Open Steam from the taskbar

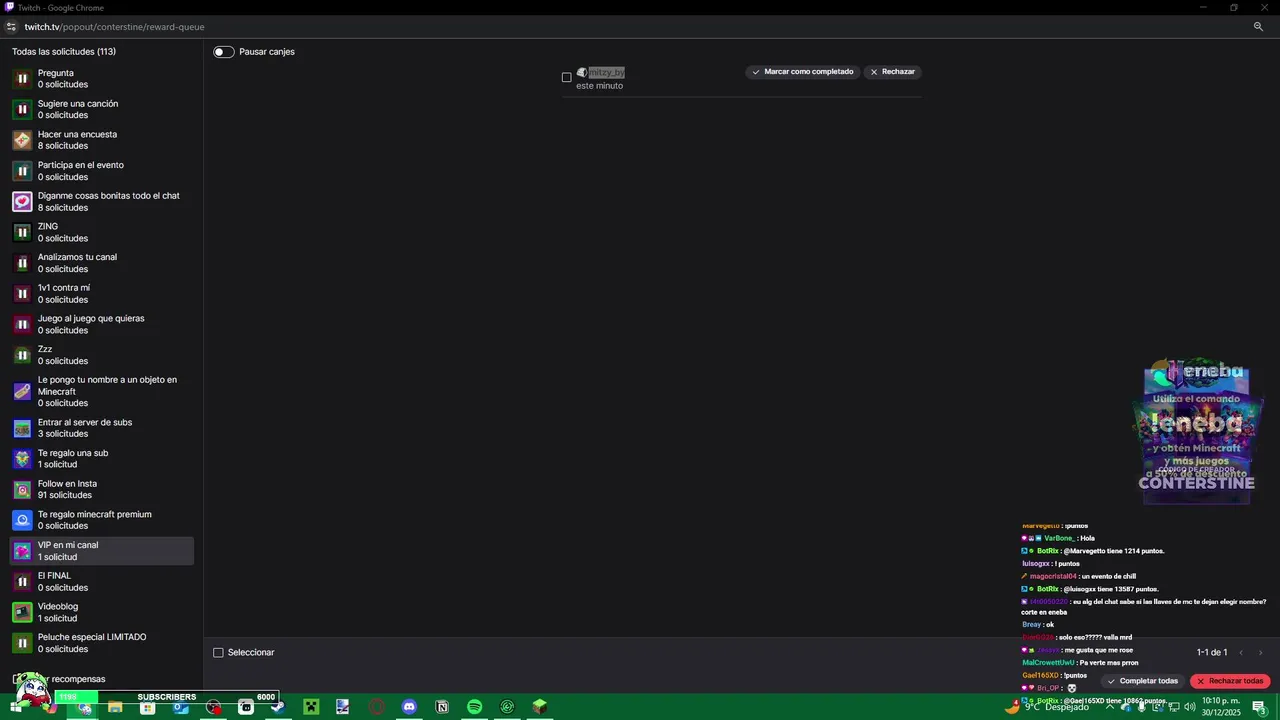tap(279, 707)
